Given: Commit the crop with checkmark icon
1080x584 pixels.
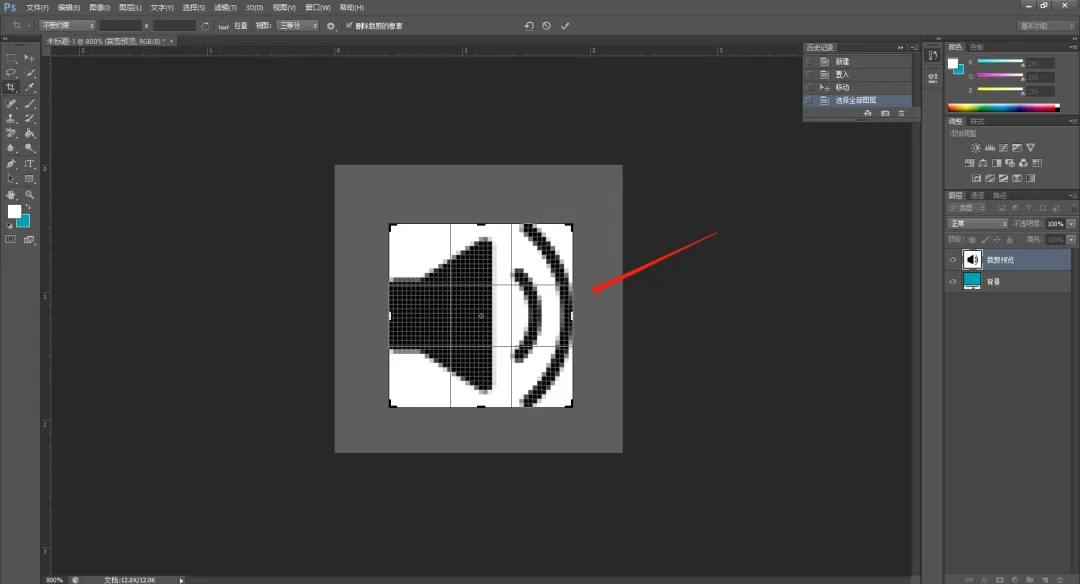Looking at the screenshot, I should click(565, 25).
